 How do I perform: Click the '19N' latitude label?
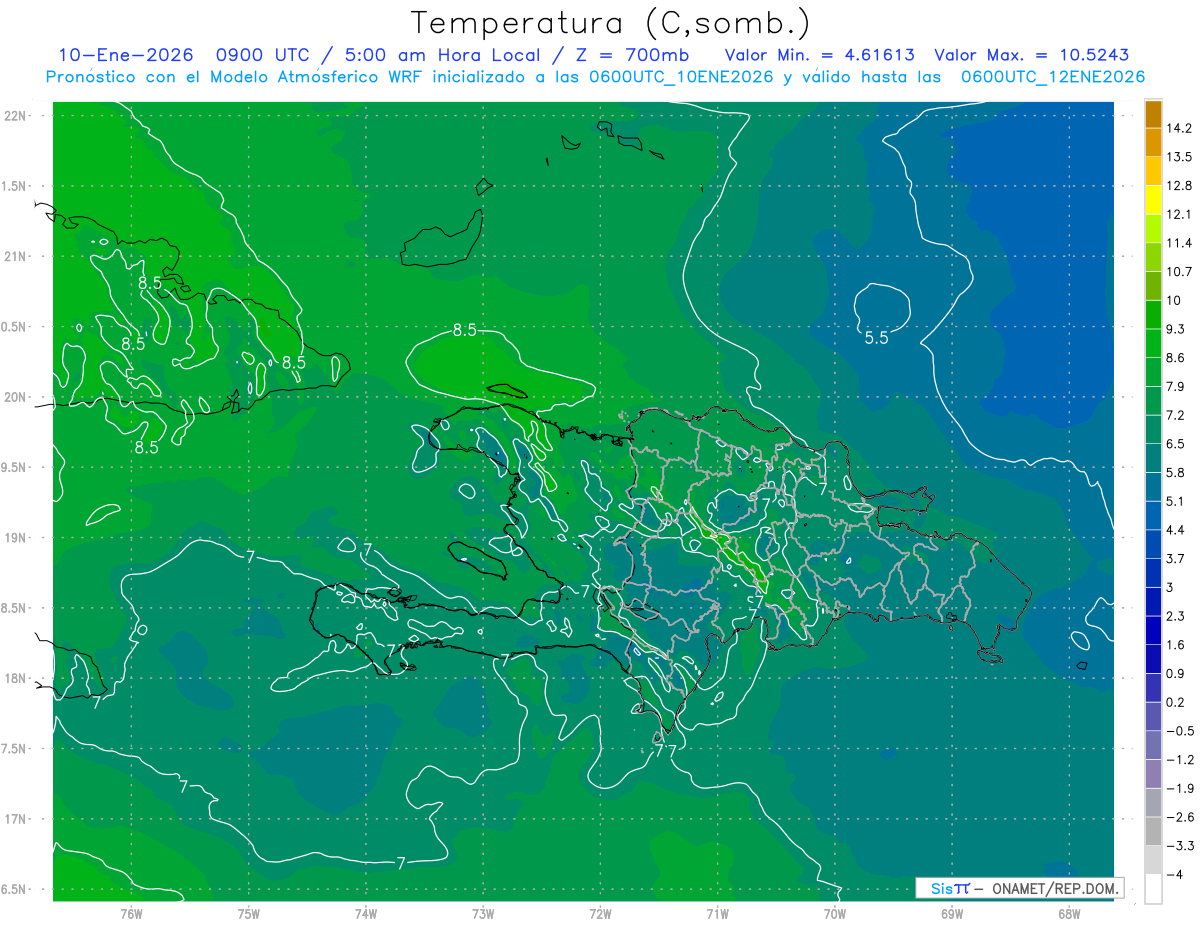(x=16, y=538)
